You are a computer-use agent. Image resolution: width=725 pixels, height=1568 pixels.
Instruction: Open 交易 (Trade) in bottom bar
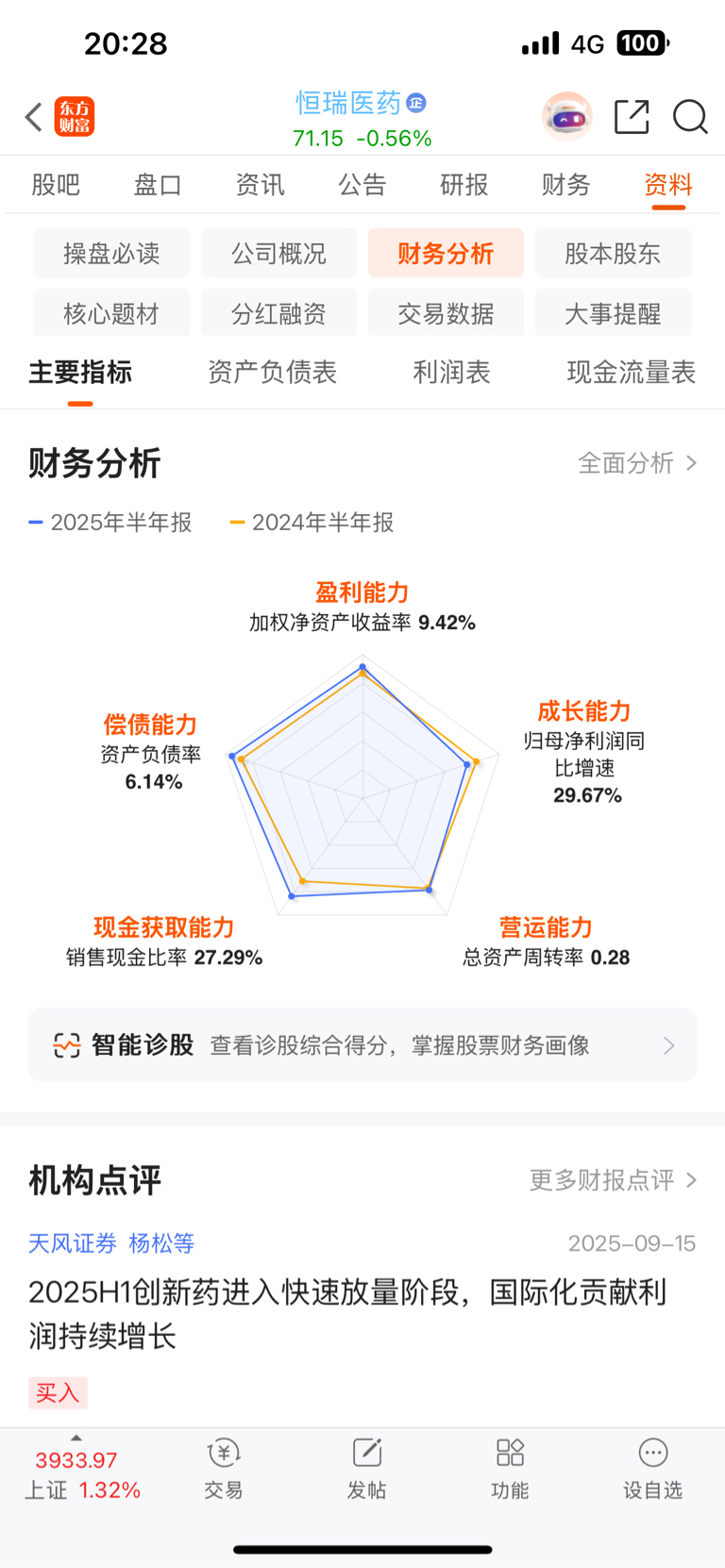click(224, 1468)
